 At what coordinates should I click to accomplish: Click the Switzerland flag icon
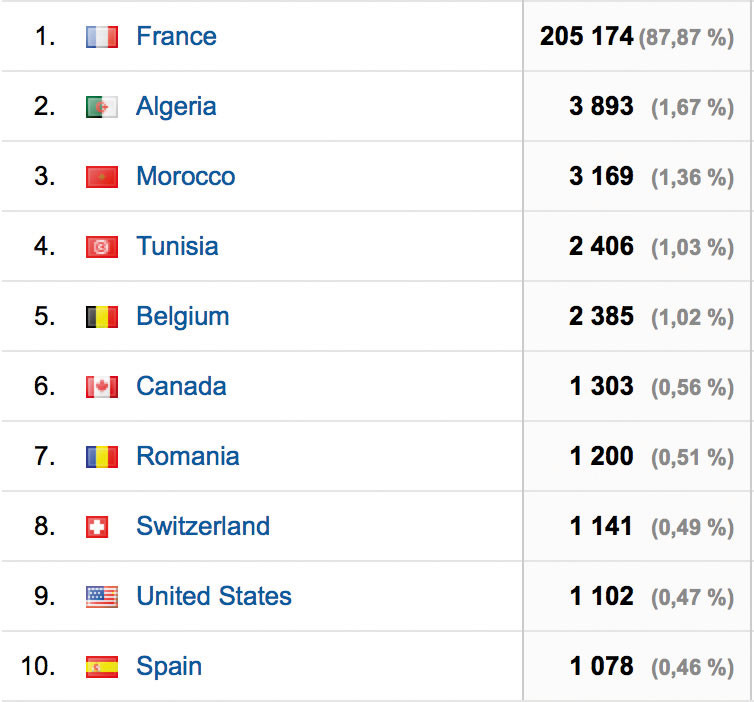[97, 527]
